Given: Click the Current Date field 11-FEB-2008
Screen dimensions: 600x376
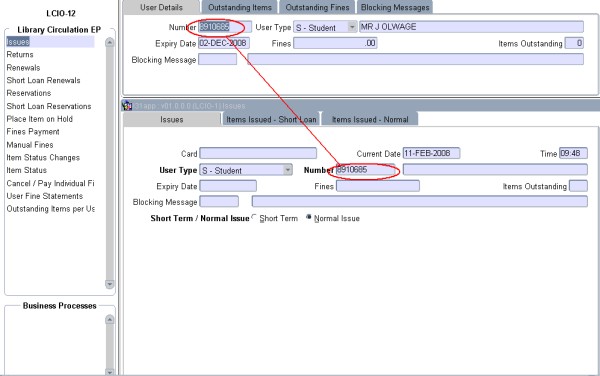Looking at the screenshot, I should (431, 153).
